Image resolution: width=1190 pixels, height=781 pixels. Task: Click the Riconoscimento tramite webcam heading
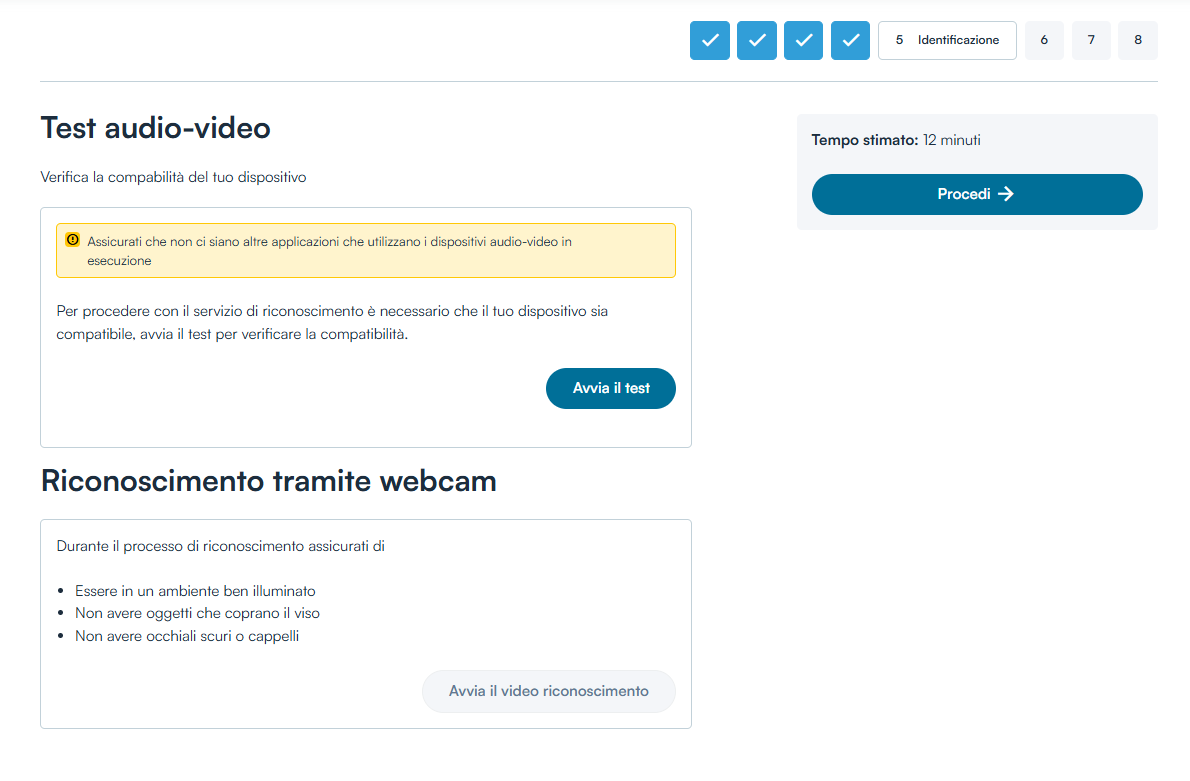268,481
